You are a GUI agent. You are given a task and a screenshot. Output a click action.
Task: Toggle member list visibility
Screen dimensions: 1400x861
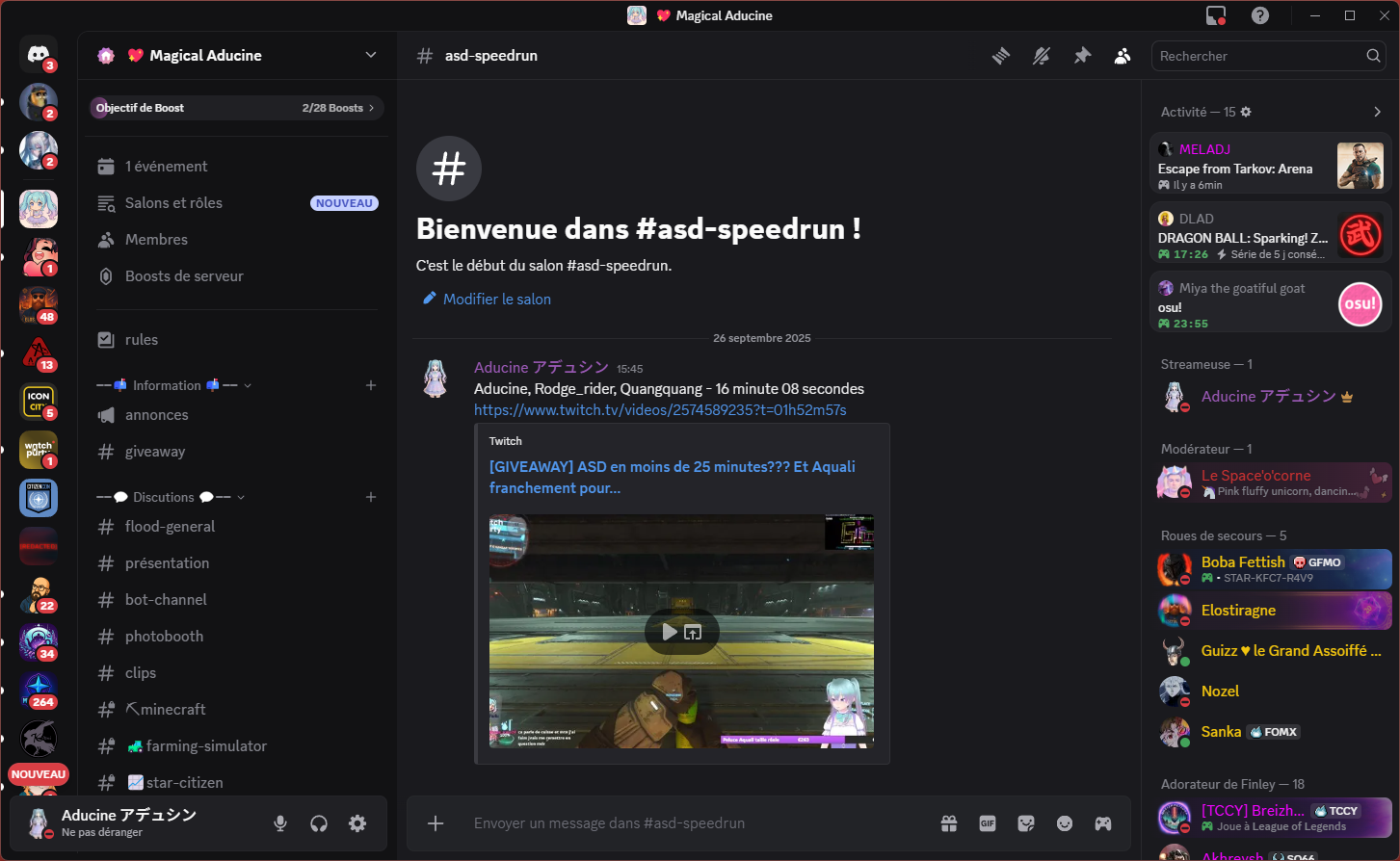point(1123,56)
